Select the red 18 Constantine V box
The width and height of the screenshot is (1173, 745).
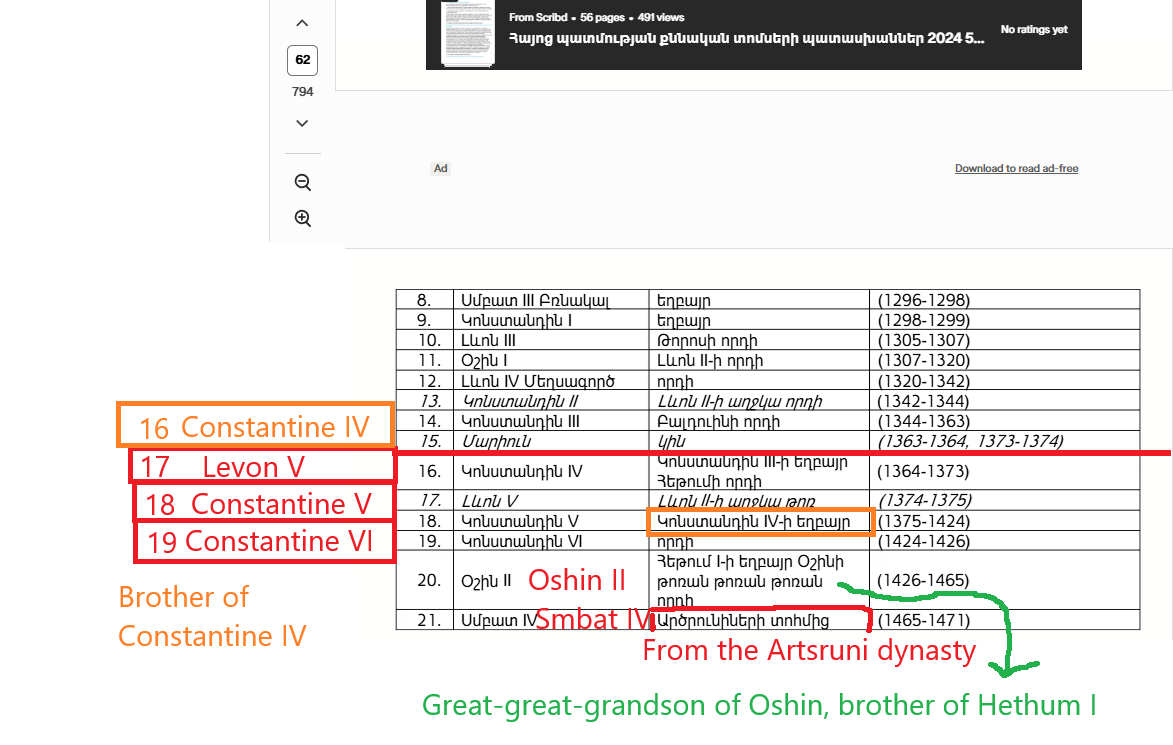(263, 503)
